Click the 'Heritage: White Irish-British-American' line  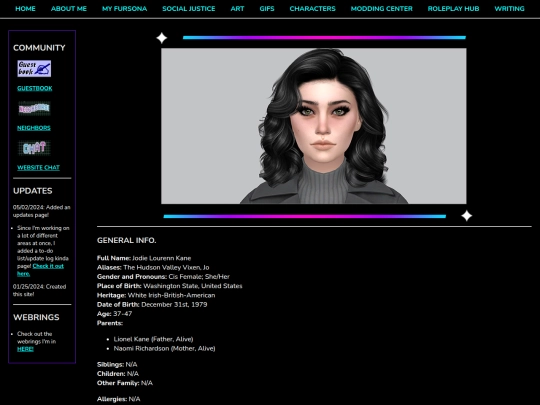tap(156, 295)
